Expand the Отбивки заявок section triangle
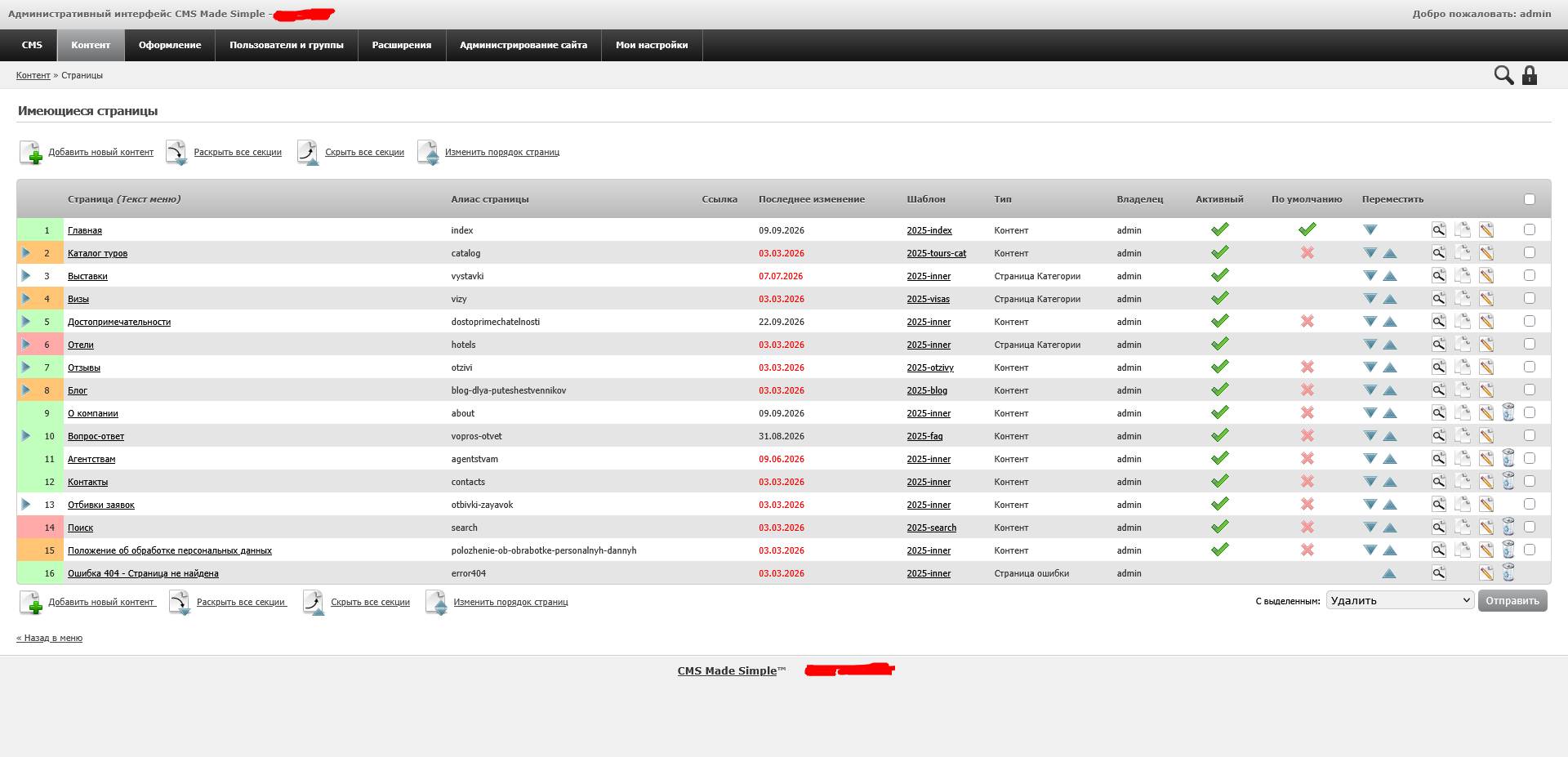1568x757 pixels. pyautogui.click(x=26, y=505)
